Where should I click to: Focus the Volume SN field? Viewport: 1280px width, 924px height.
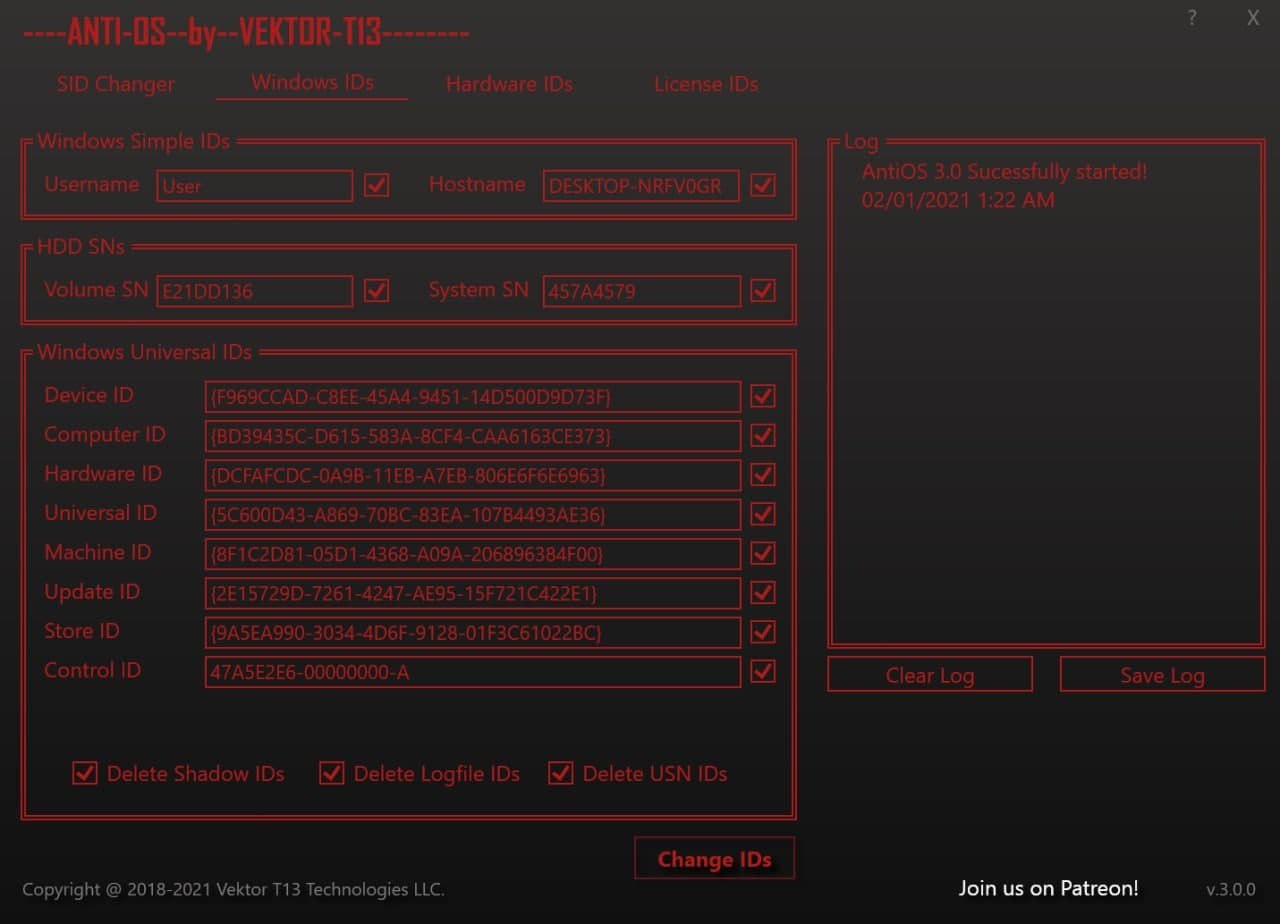click(x=255, y=291)
